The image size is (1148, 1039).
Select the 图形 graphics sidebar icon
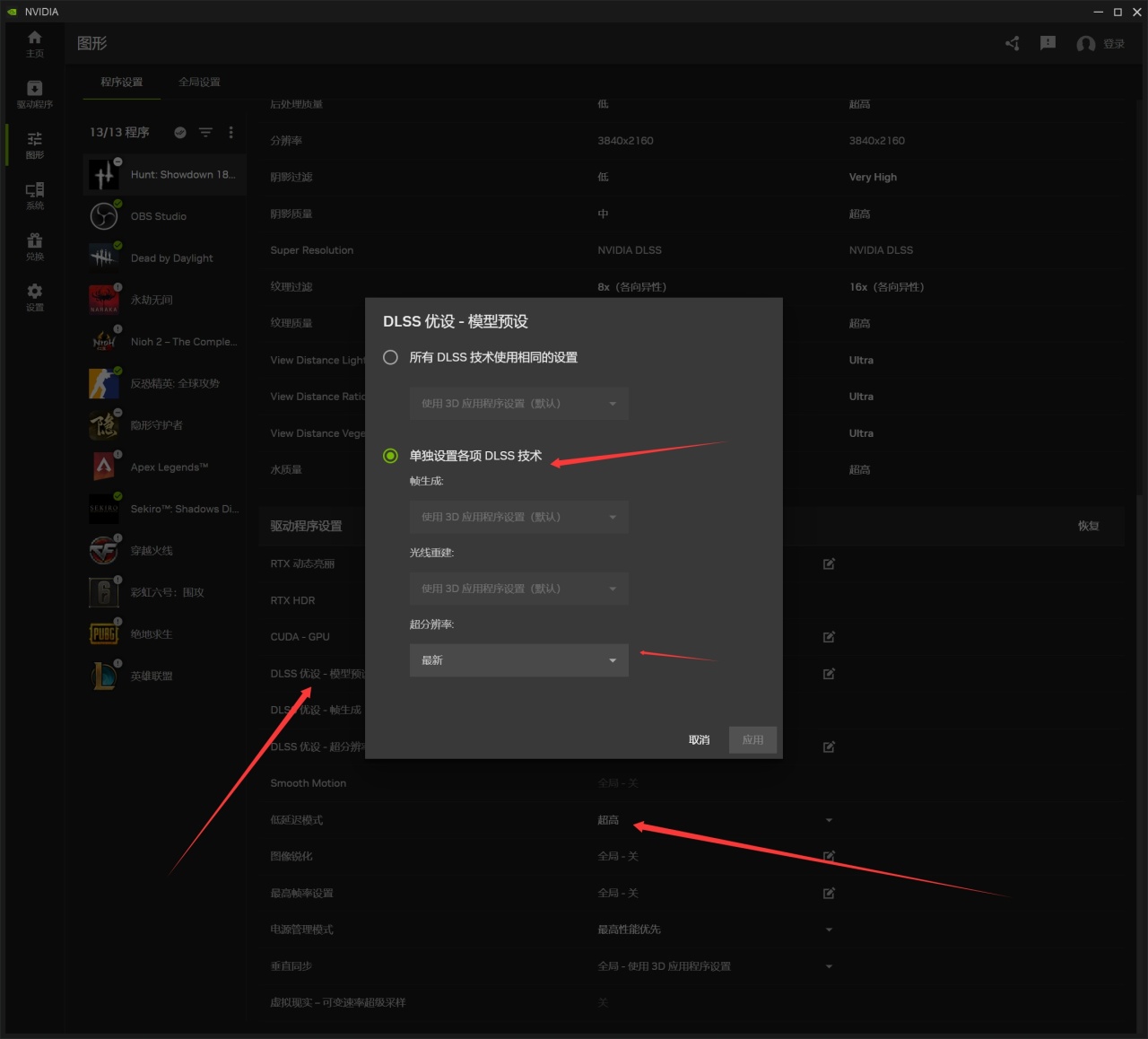tap(34, 144)
